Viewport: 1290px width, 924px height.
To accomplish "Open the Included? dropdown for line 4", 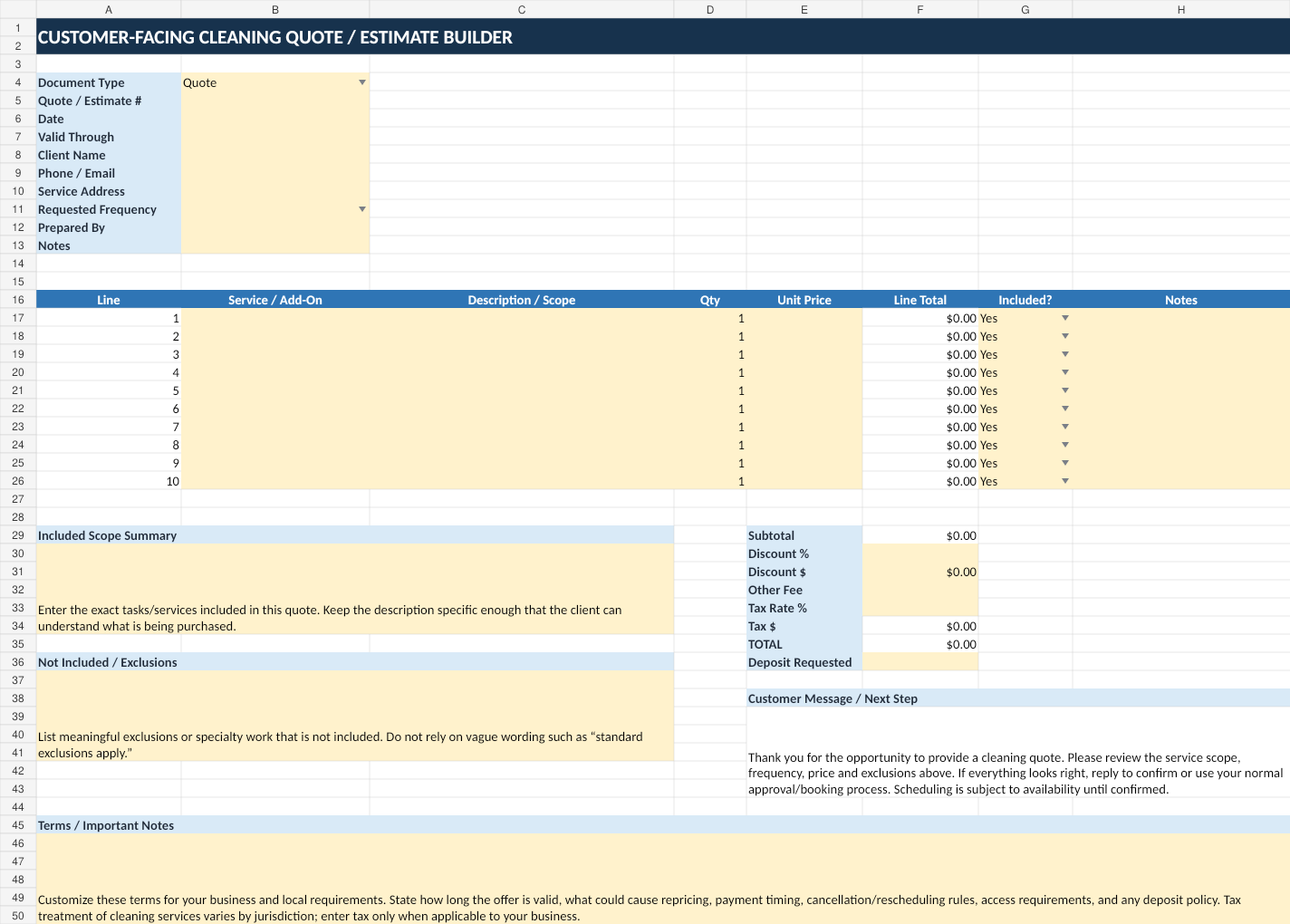I will click(1065, 372).
